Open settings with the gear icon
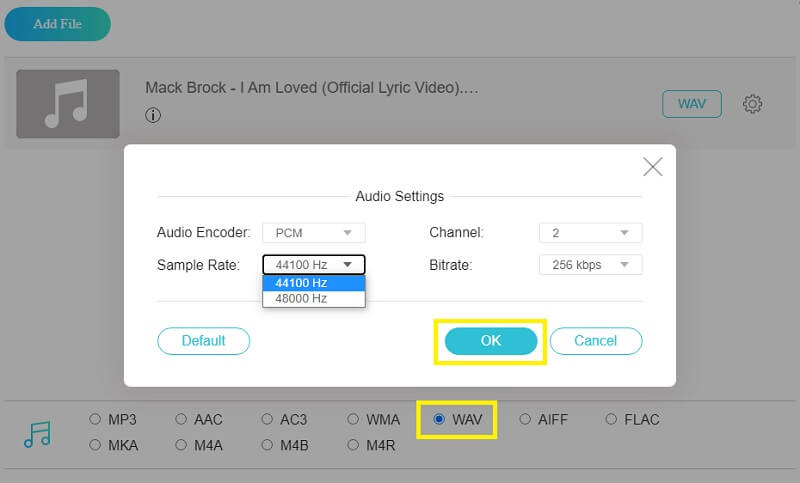 click(753, 104)
